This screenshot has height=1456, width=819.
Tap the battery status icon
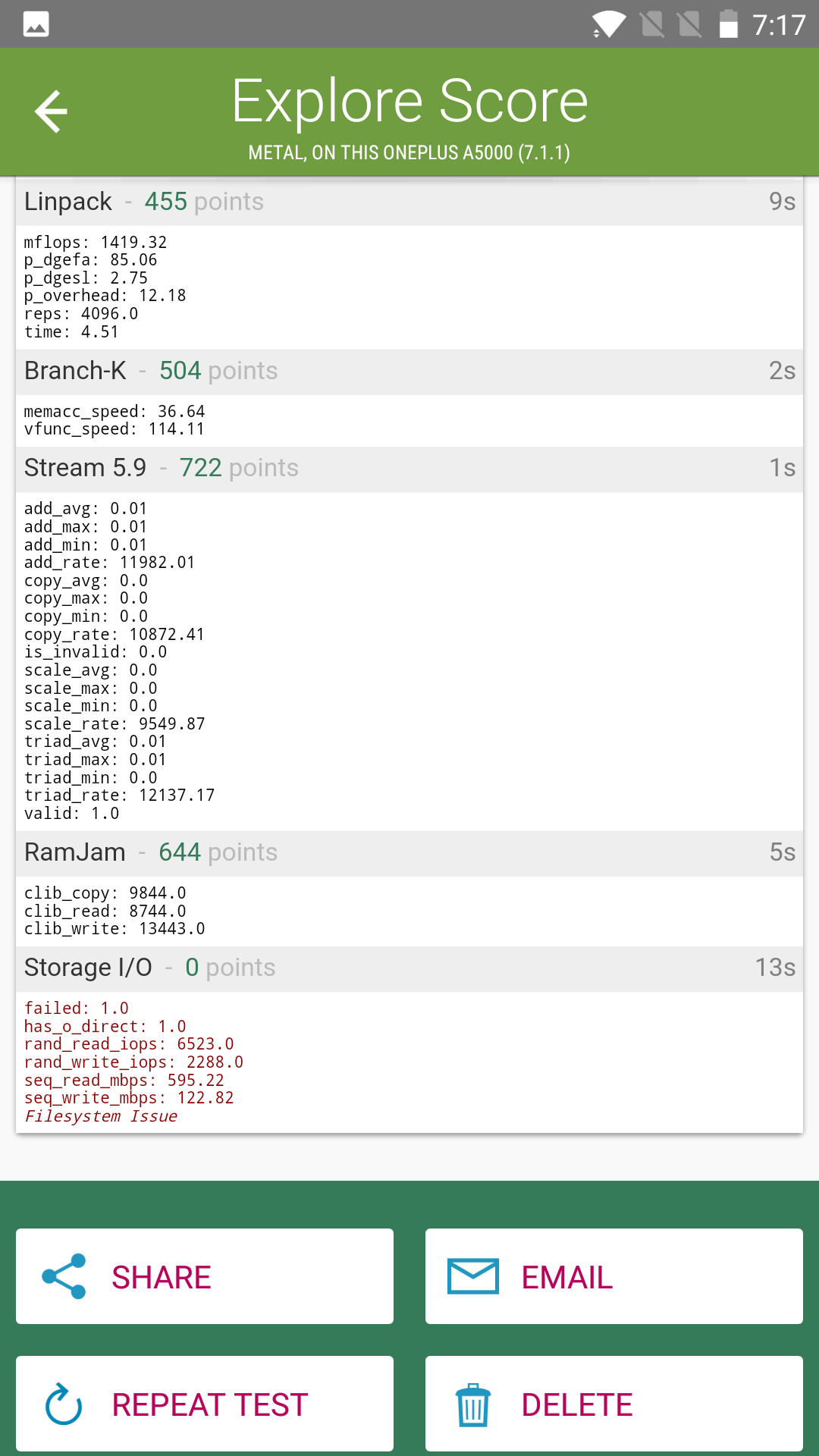coord(729,24)
